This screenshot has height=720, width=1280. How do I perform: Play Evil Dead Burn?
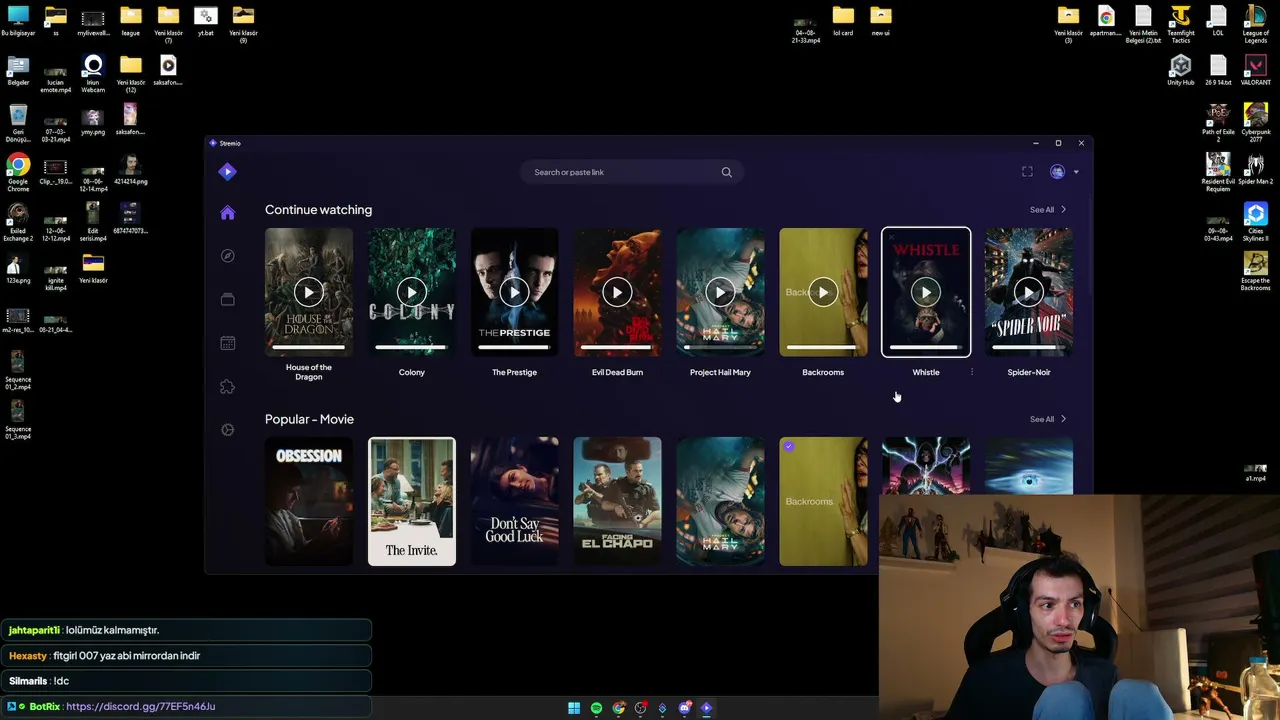tap(617, 292)
